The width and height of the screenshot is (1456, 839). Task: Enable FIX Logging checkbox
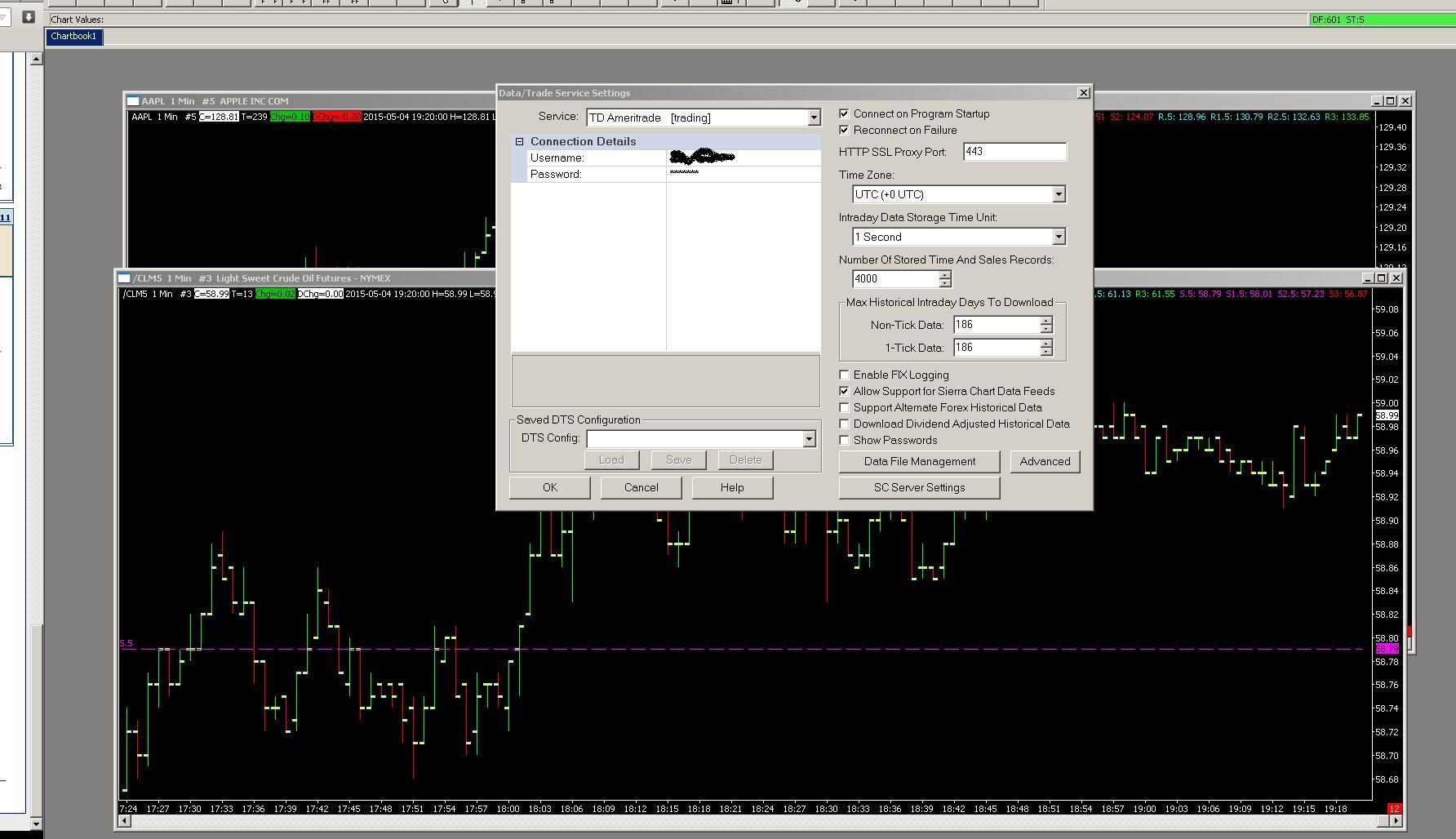[845, 375]
